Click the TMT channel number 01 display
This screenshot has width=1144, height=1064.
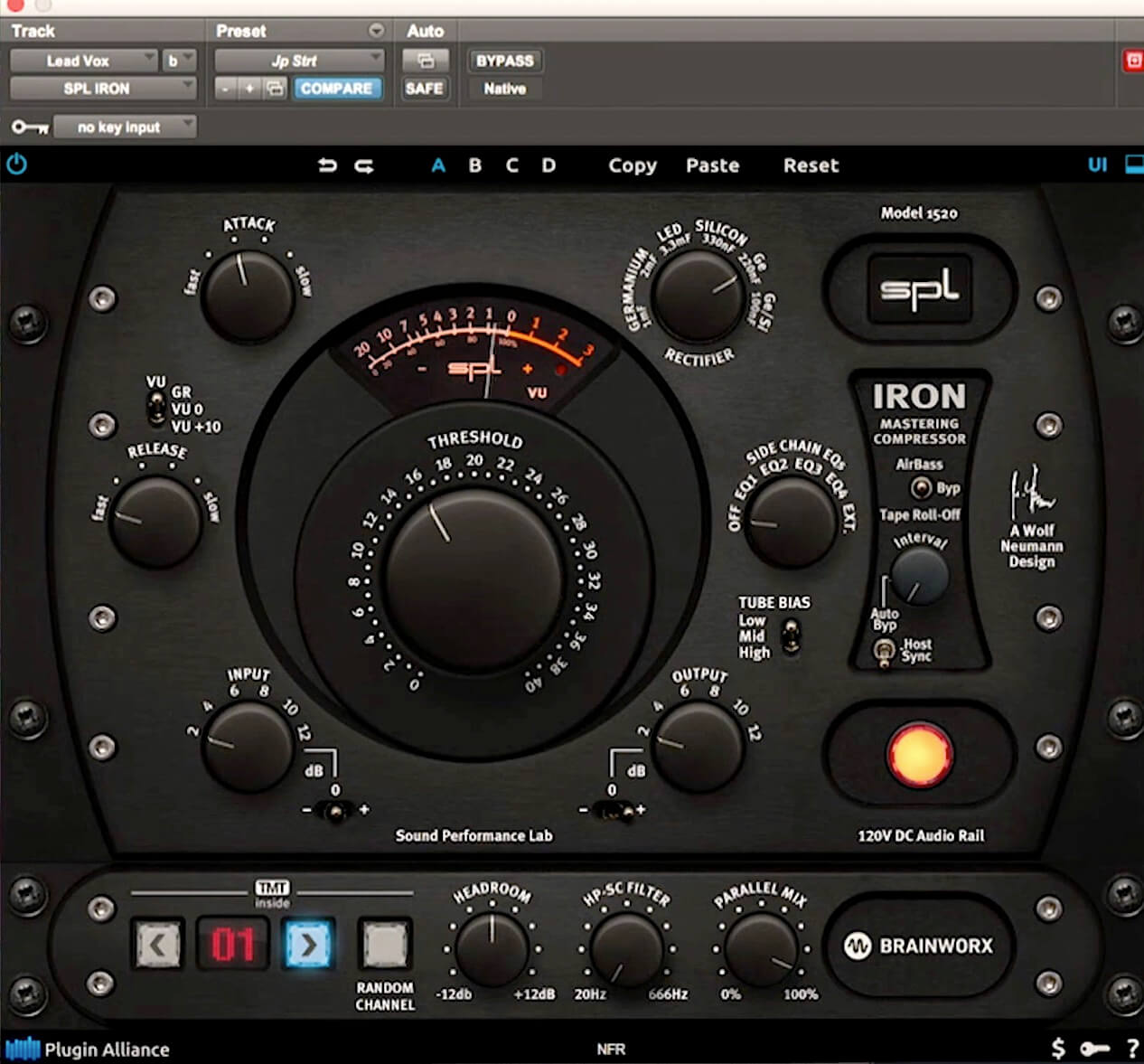pyautogui.click(x=233, y=945)
